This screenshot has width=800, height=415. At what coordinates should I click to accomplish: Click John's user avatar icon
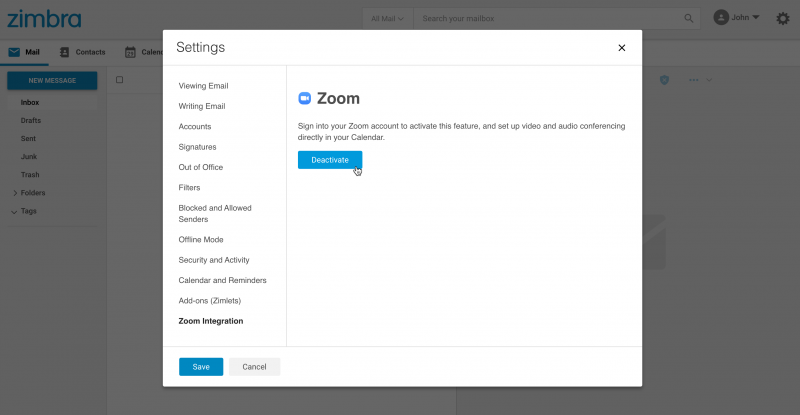pyautogui.click(x=720, y=18)
